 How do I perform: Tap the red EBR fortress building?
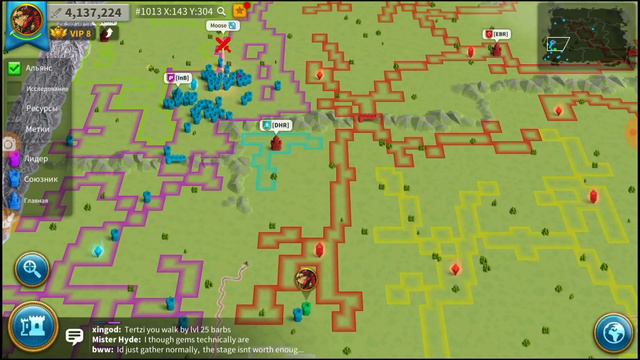pos(496,50)
